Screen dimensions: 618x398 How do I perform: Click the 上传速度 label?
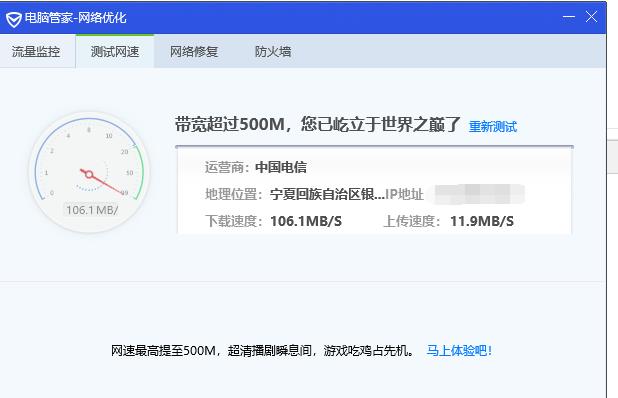pos(412,221)
